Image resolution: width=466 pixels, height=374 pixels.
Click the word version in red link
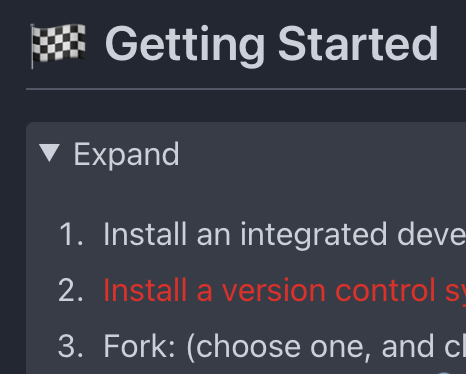pyautogui.click(x=274, y=291)
